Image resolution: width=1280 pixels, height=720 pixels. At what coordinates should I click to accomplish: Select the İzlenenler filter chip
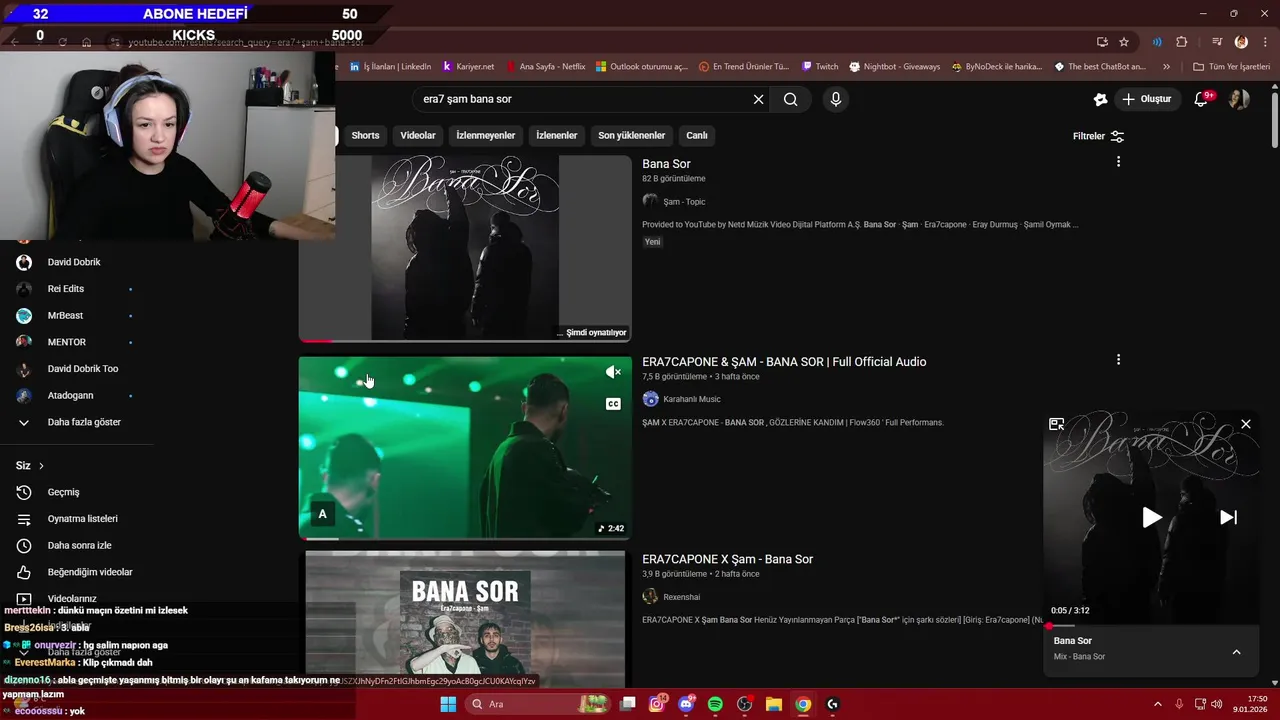click(x=557, y=135)
